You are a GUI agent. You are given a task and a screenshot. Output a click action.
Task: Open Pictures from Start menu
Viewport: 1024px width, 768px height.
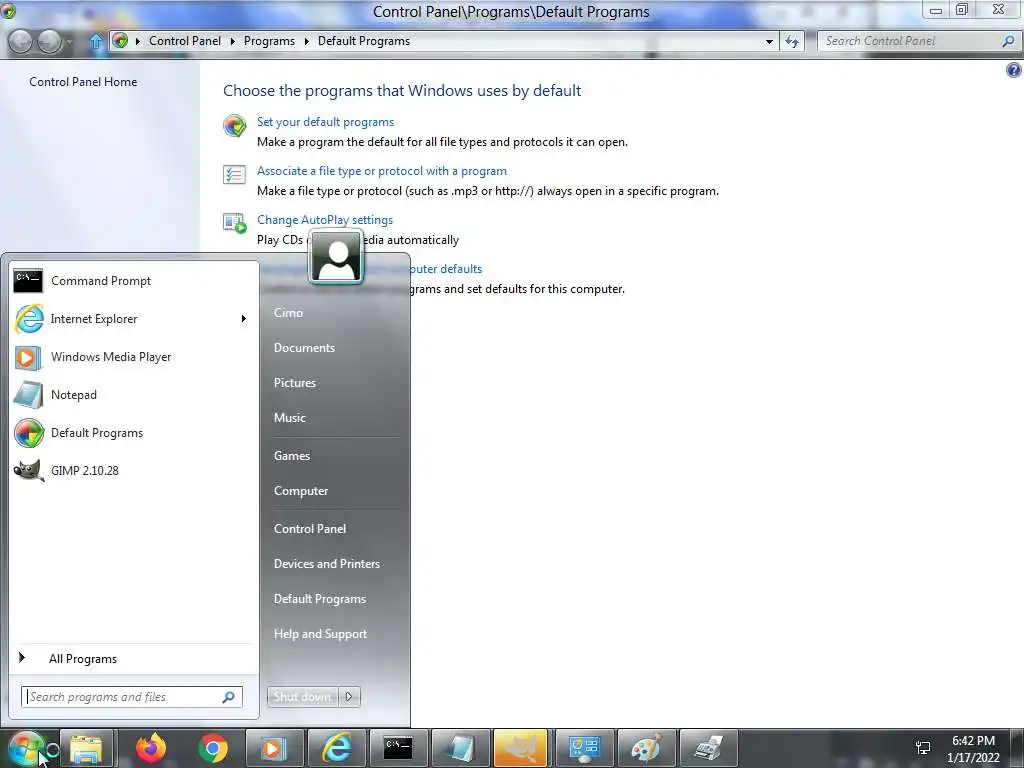click(x=295, y=383)
